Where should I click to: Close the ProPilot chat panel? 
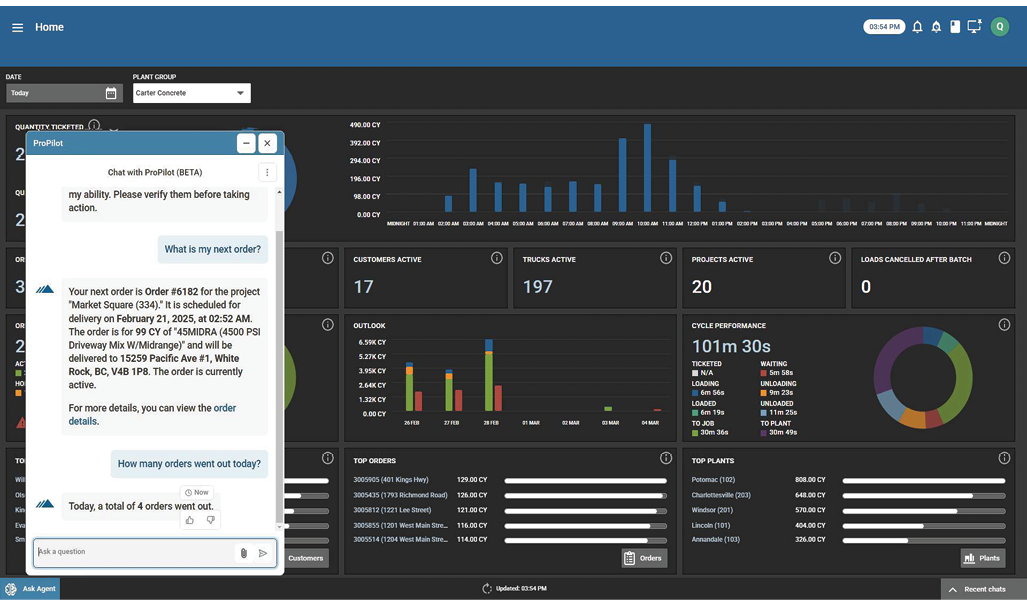point(267,143)
